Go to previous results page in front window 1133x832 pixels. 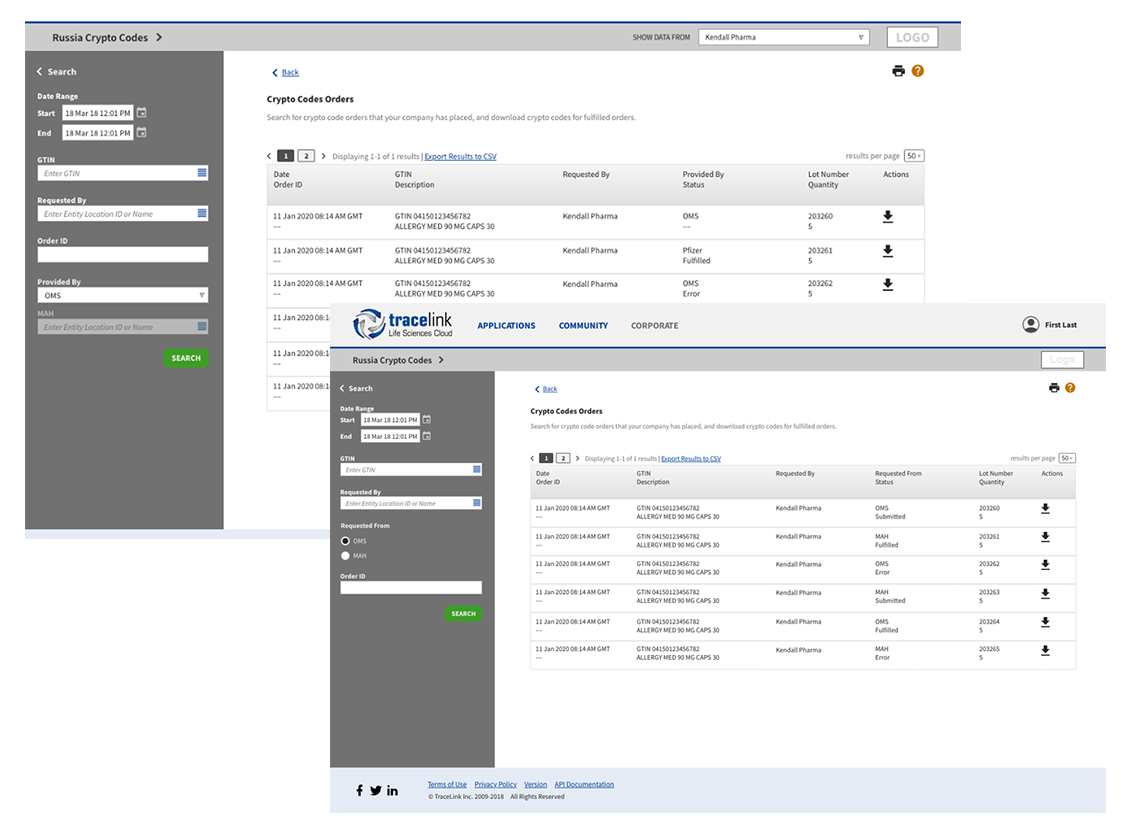click(533, 458)
